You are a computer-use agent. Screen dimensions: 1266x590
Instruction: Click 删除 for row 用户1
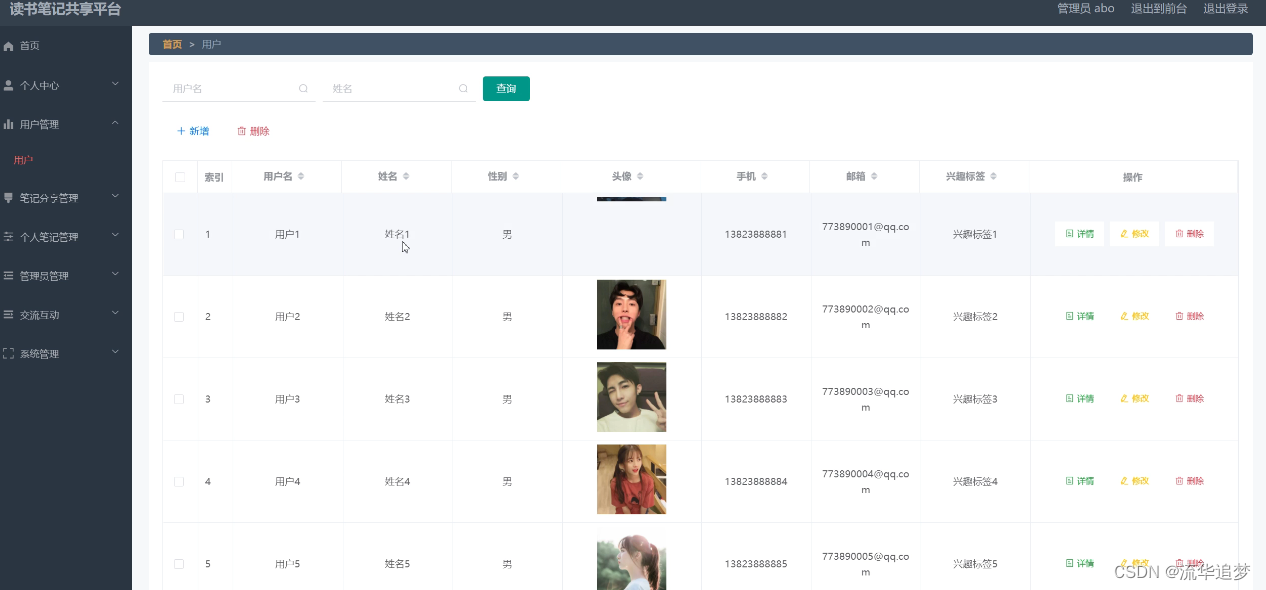[1189, 234]
